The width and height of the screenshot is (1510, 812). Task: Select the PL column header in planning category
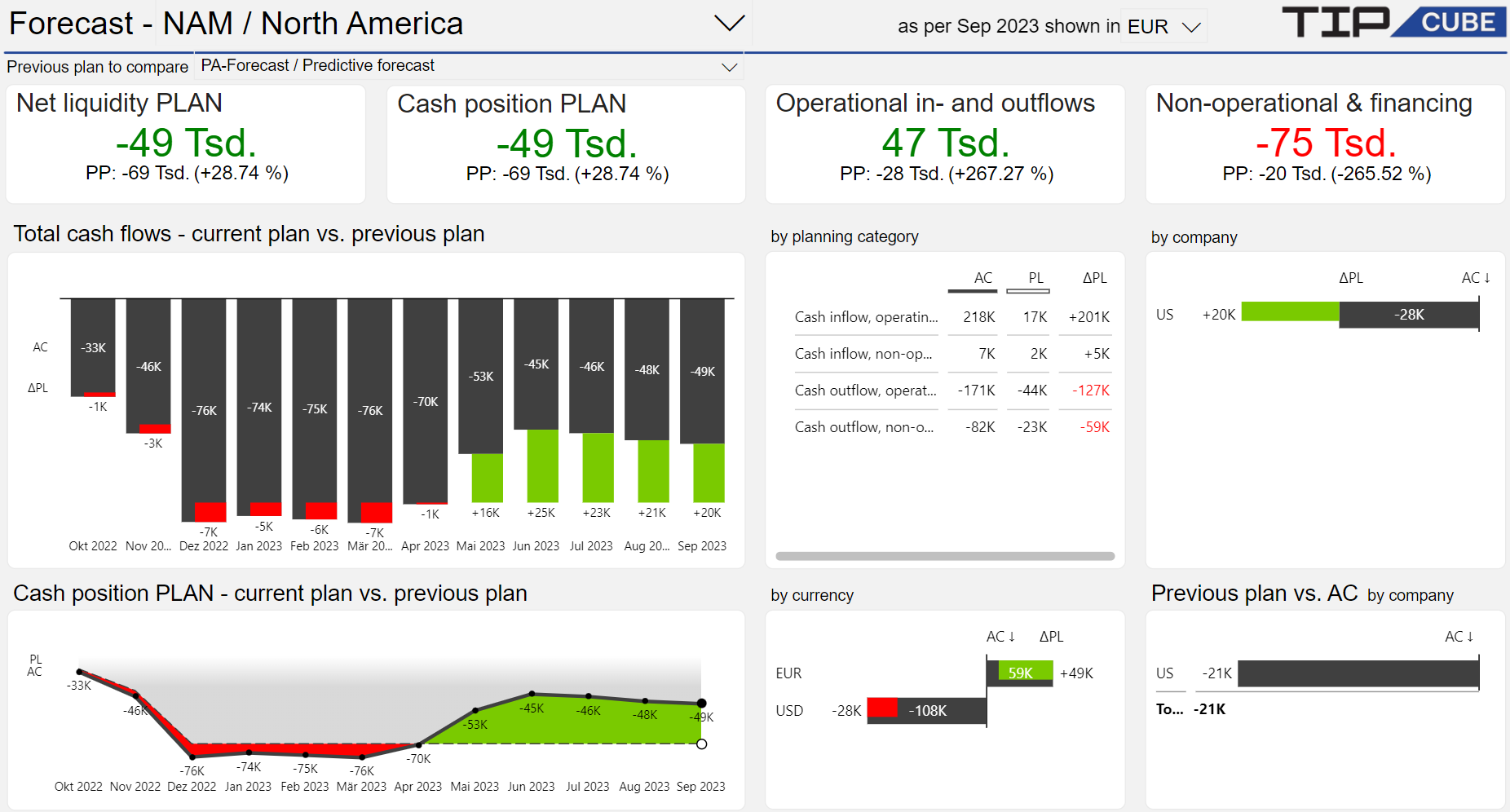pyautogui.click(x=1035, y=278)
